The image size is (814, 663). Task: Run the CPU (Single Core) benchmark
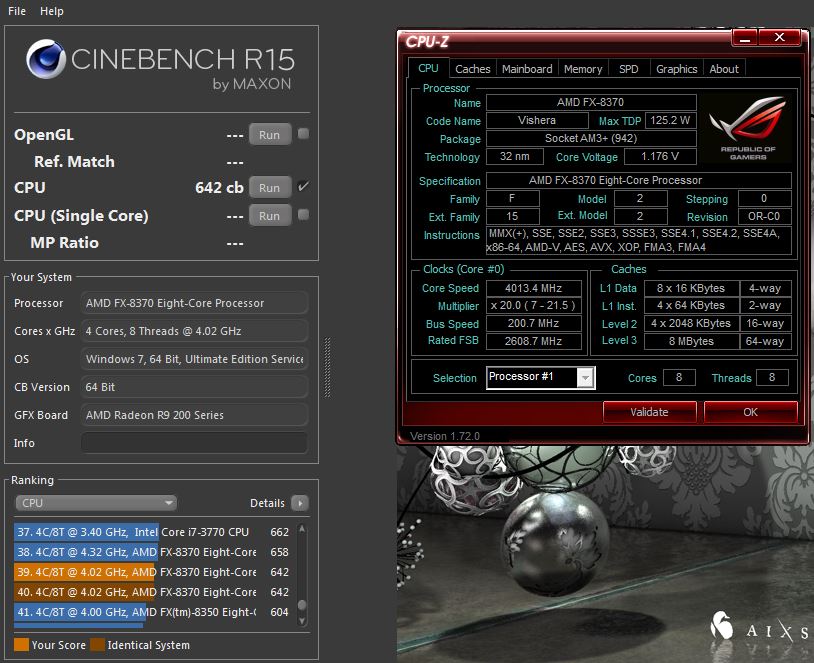[269, 216]
